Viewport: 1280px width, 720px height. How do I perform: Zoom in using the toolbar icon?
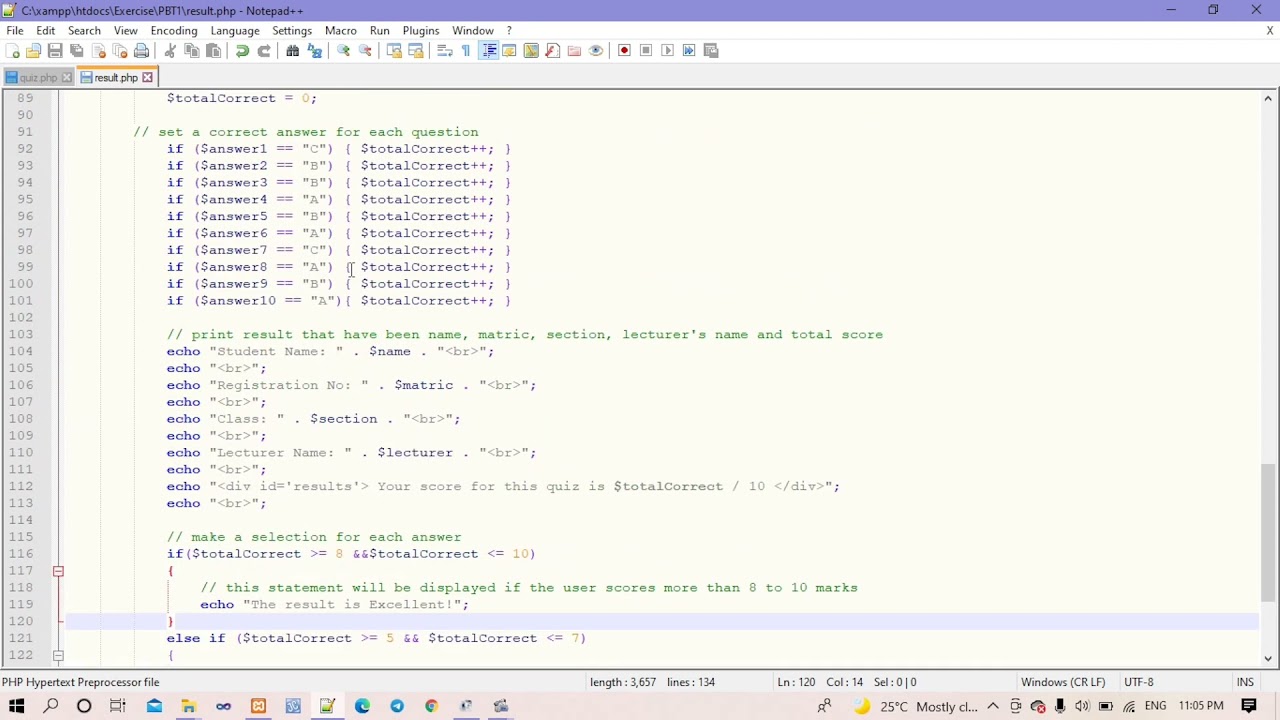click(343, 51)
